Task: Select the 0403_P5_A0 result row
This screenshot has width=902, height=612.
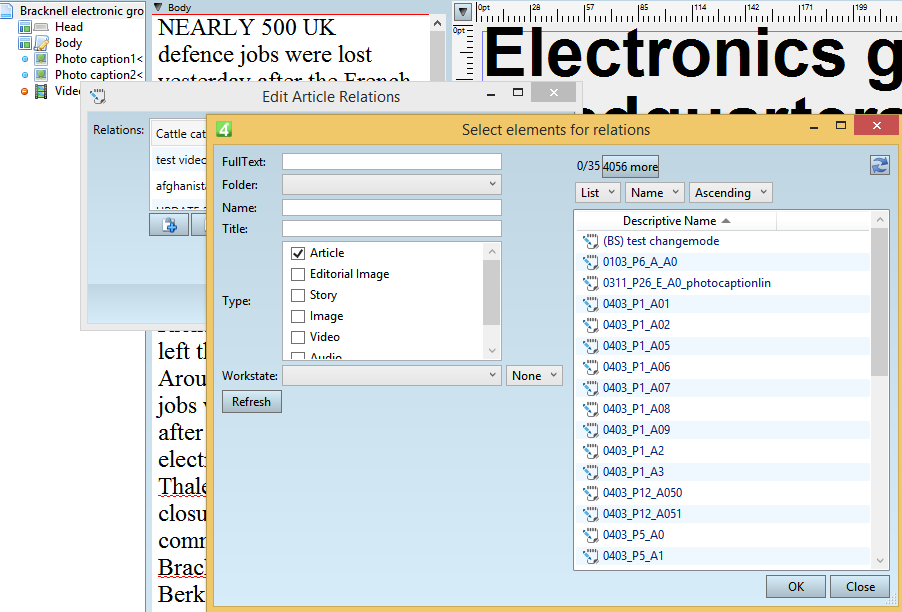Action: (724, 536)
